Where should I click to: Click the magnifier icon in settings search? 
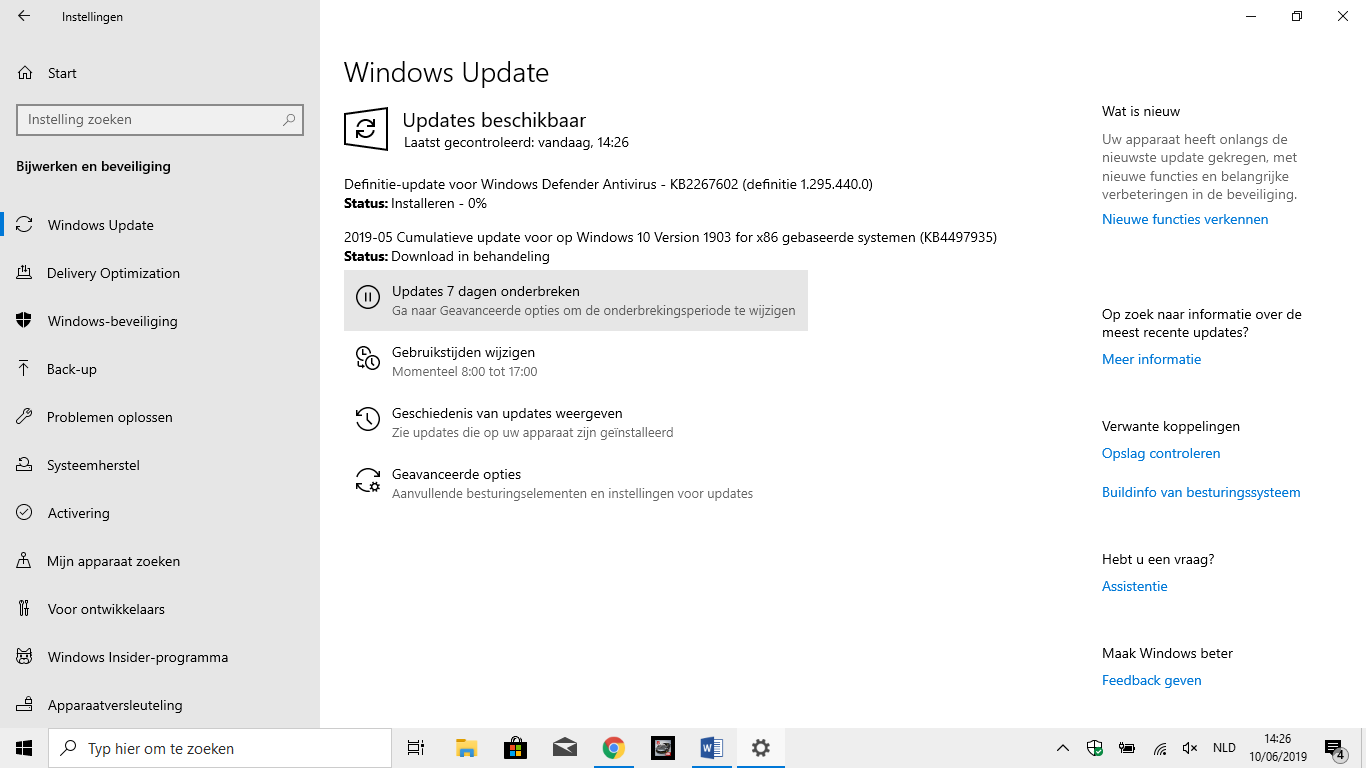pyautogui.click(x=289, y=119)
